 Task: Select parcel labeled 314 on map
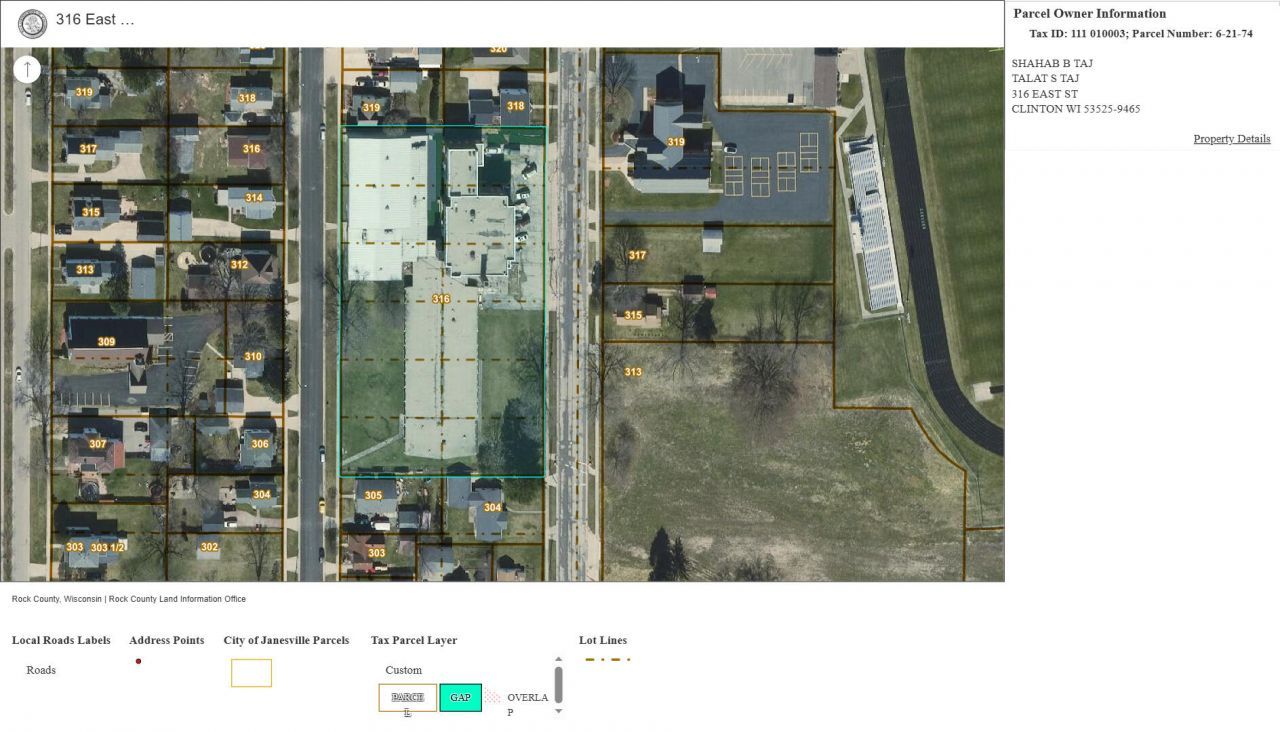254,198
